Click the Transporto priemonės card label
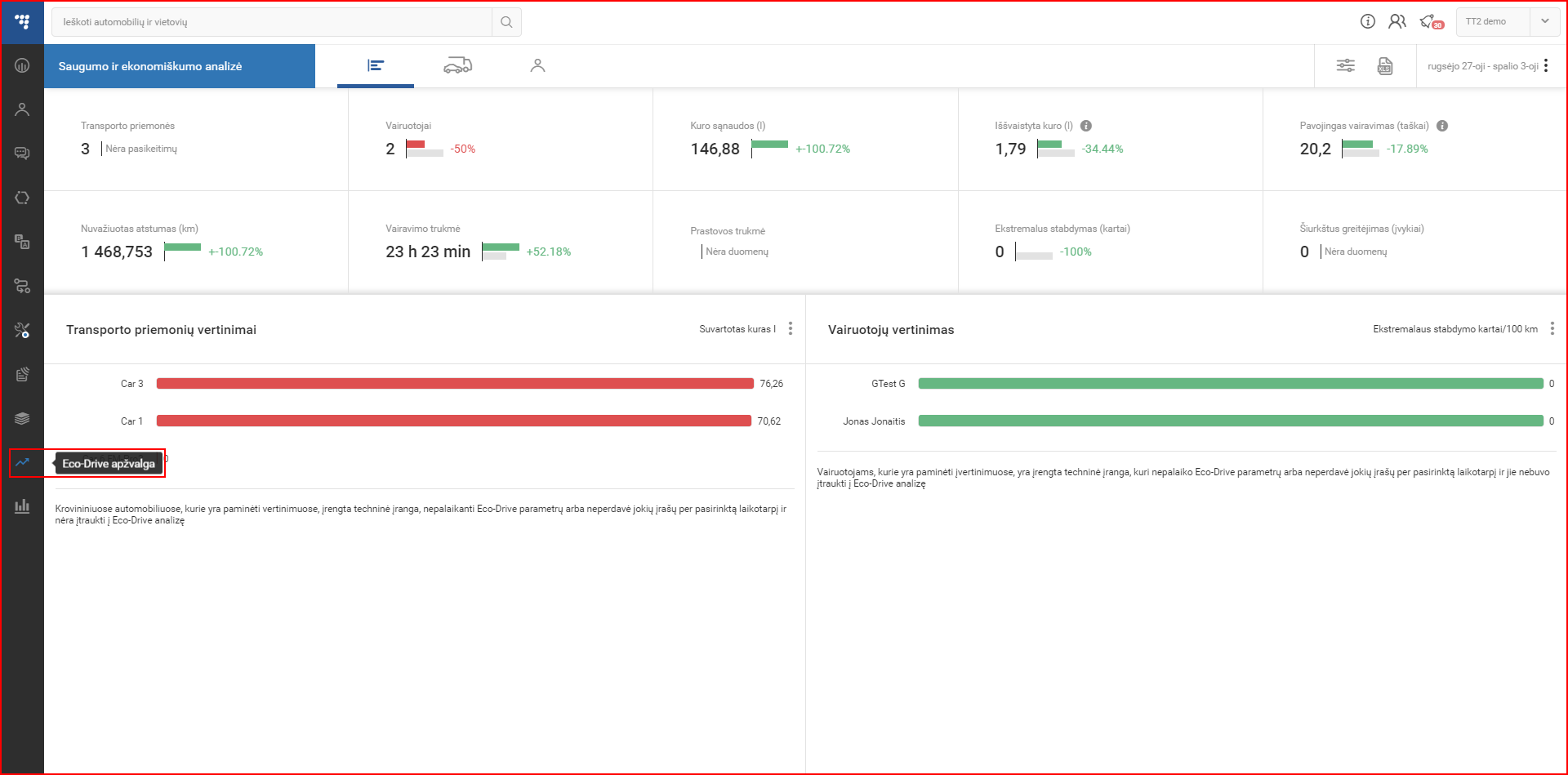The width and height of the screenshot is (1568, 775). [127, 126]
